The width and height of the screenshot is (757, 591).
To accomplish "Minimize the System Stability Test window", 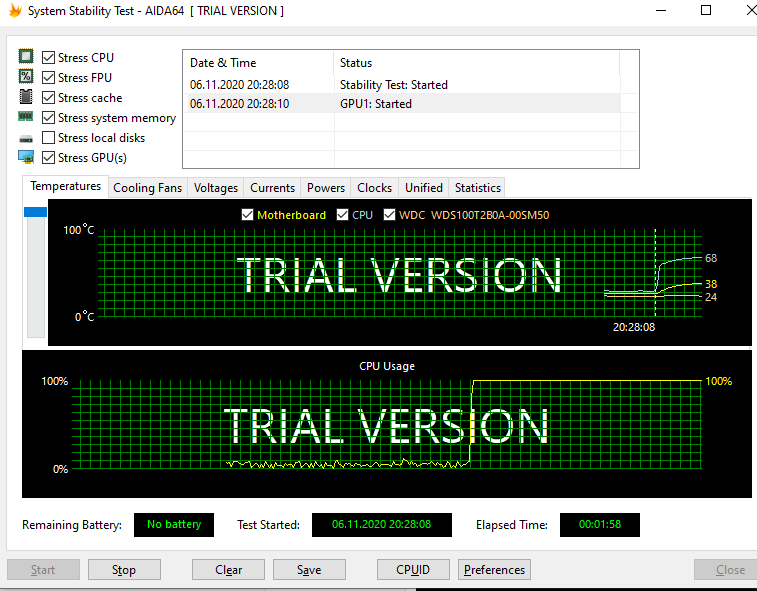I will point(661,11).
